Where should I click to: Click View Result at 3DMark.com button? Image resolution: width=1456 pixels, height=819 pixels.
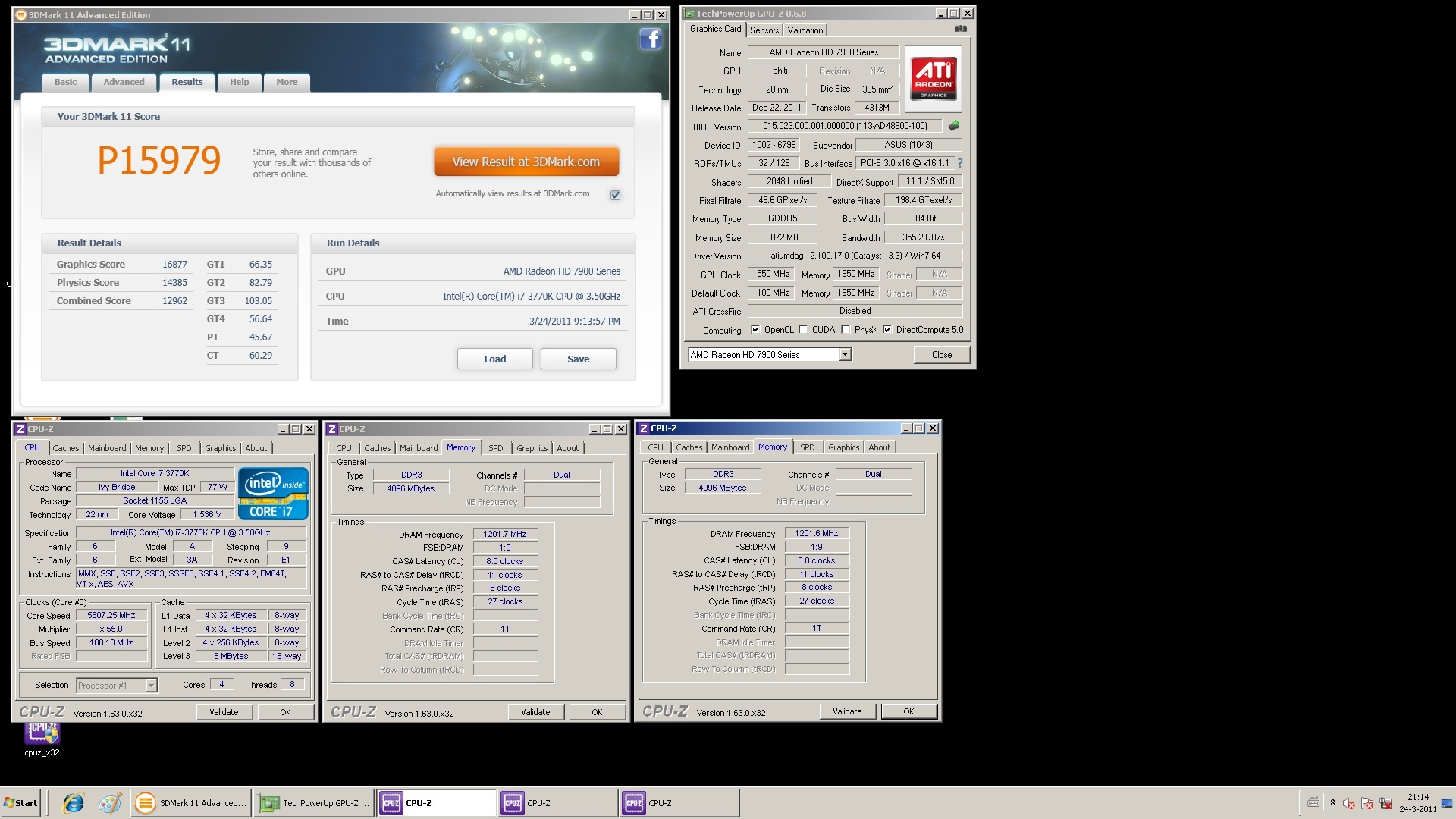(526, 162)
